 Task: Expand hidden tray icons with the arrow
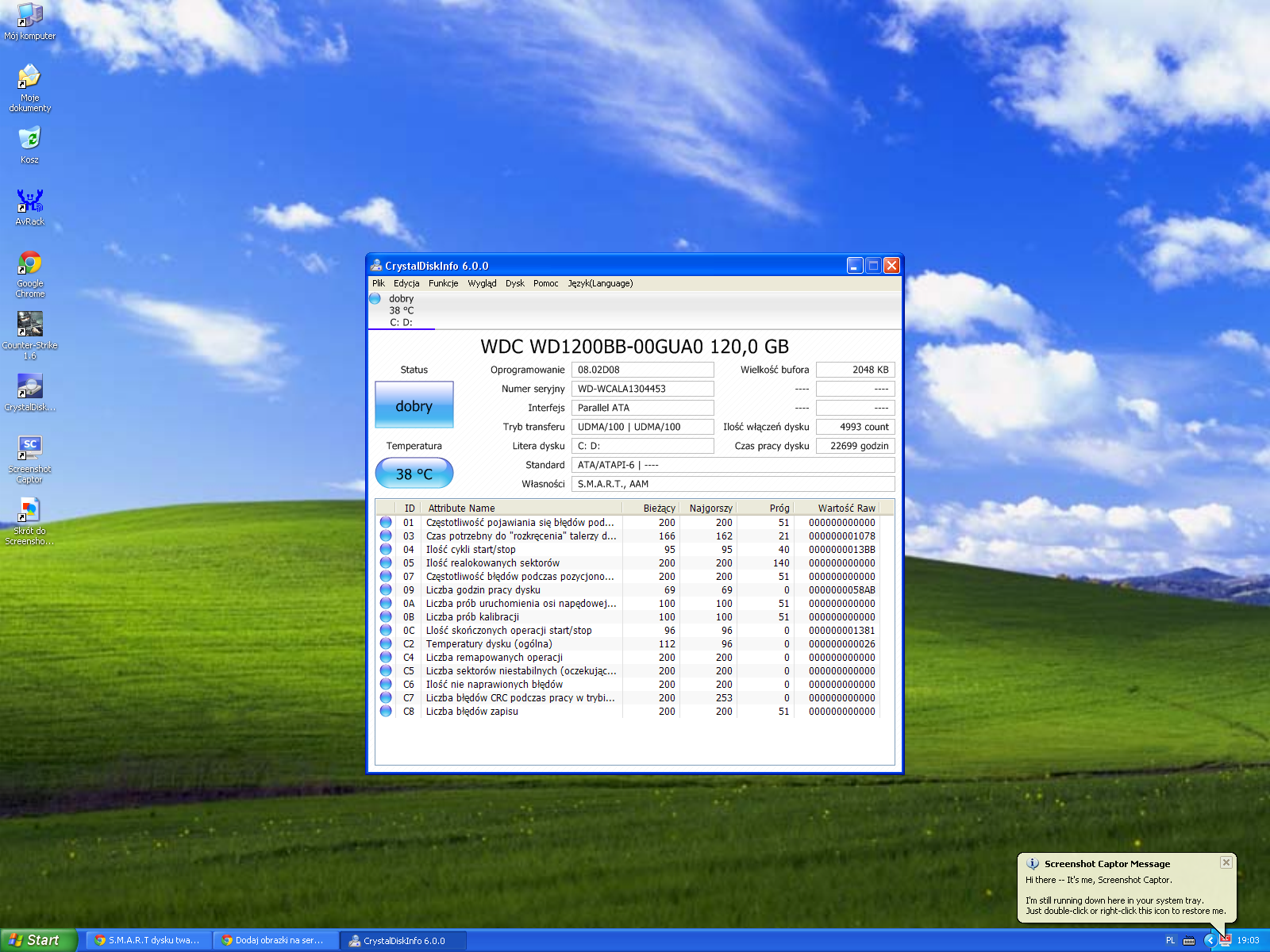pos(1210,940)
